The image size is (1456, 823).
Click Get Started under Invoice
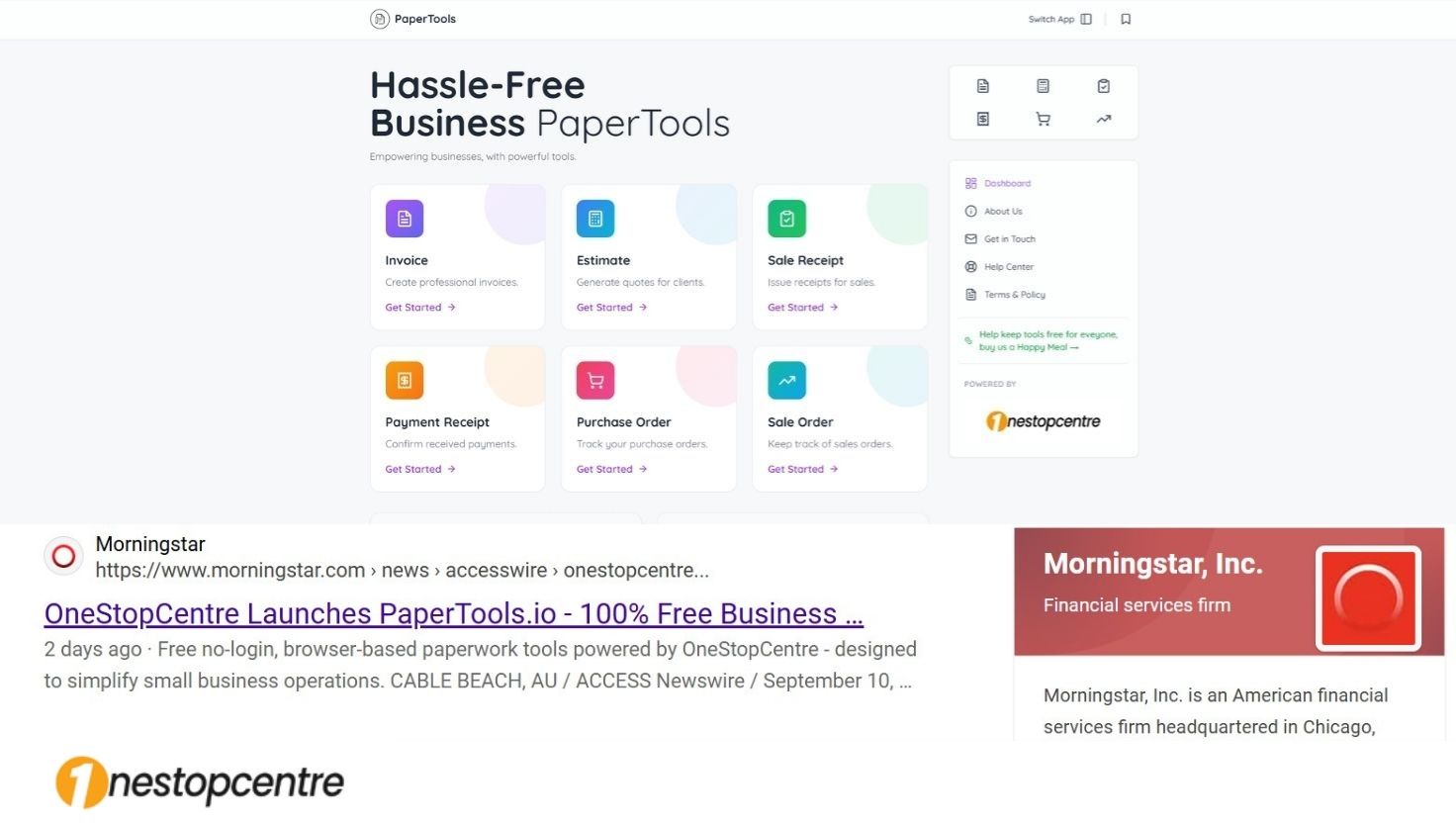pos(420,308)
